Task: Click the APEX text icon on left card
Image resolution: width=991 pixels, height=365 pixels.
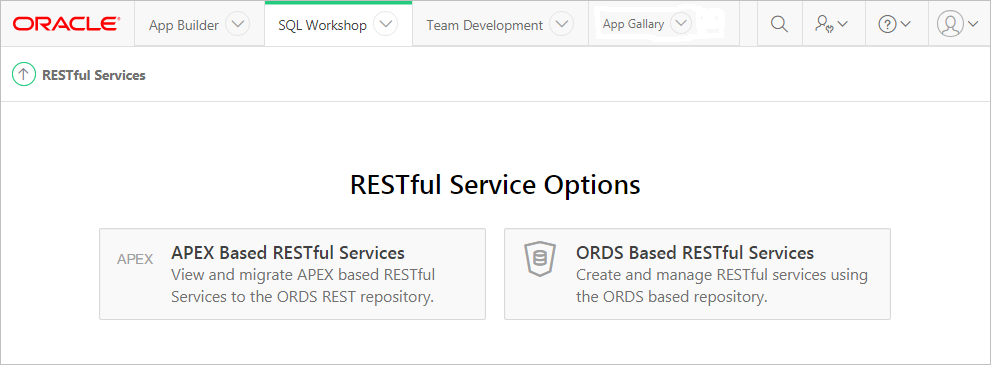Action: (135, 259)
